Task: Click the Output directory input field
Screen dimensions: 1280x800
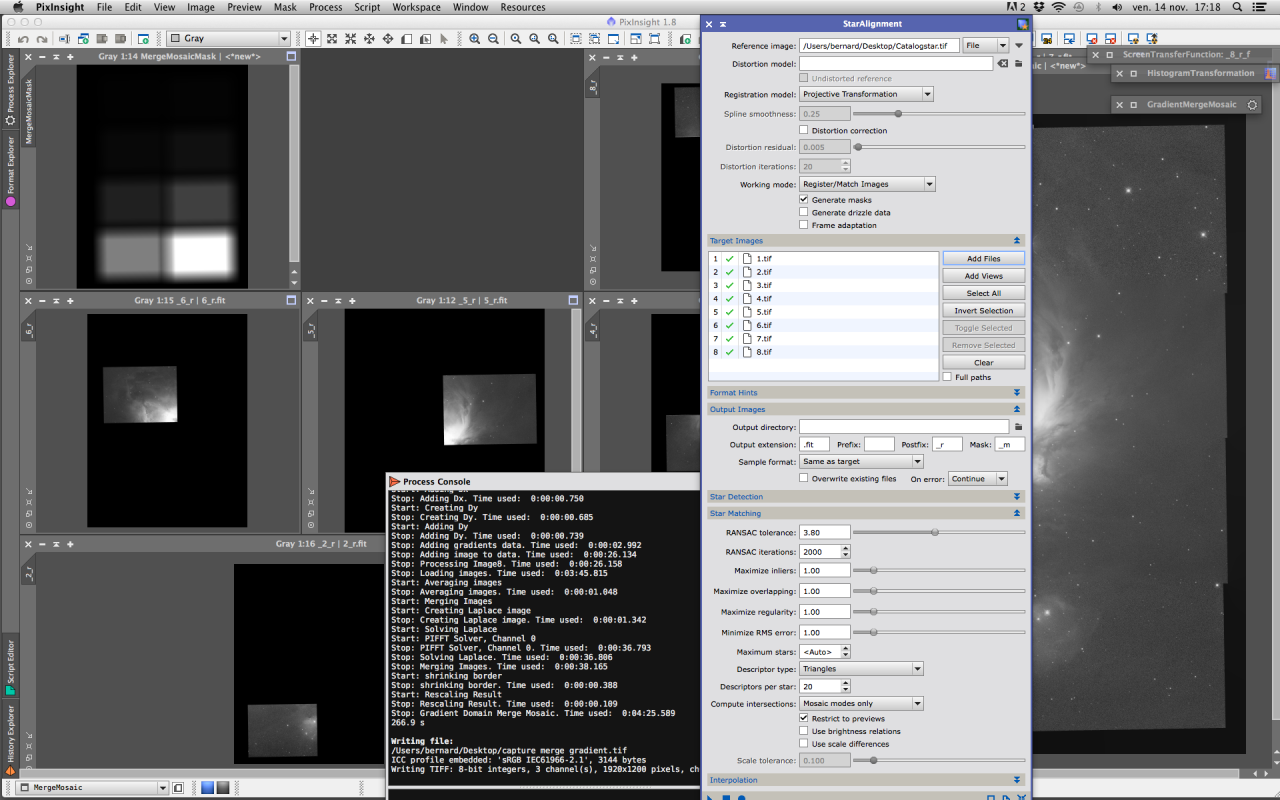Action: (904, 427)
